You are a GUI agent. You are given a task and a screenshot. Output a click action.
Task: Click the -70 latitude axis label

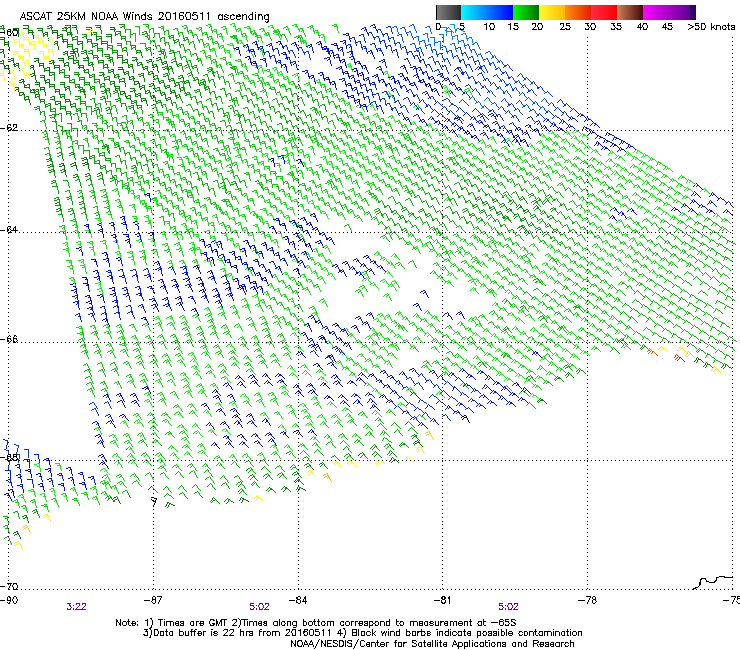[9, 587]
